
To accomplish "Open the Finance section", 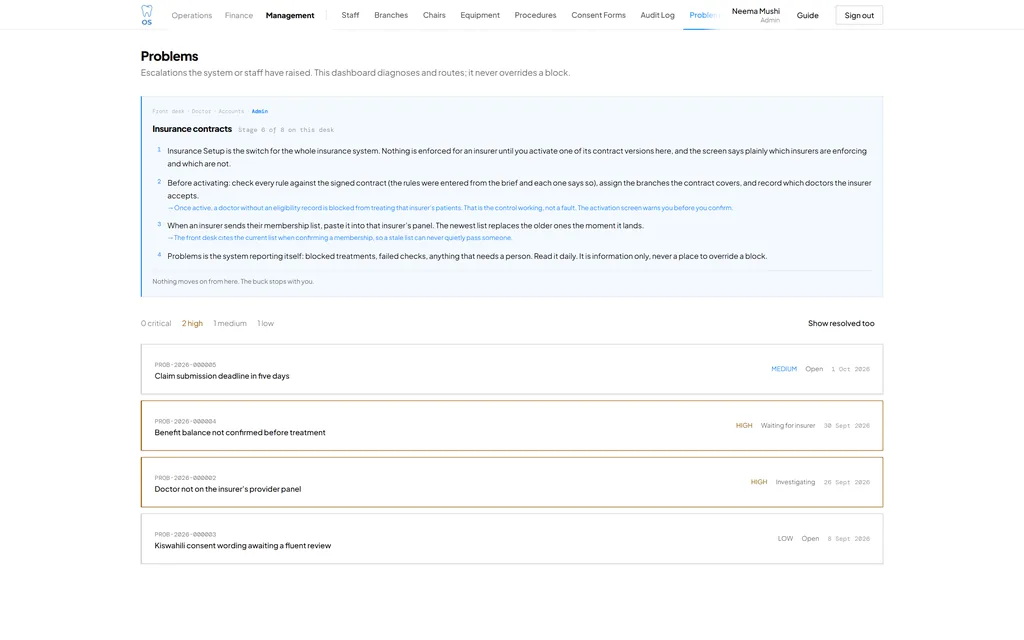I will click(238, 15).
